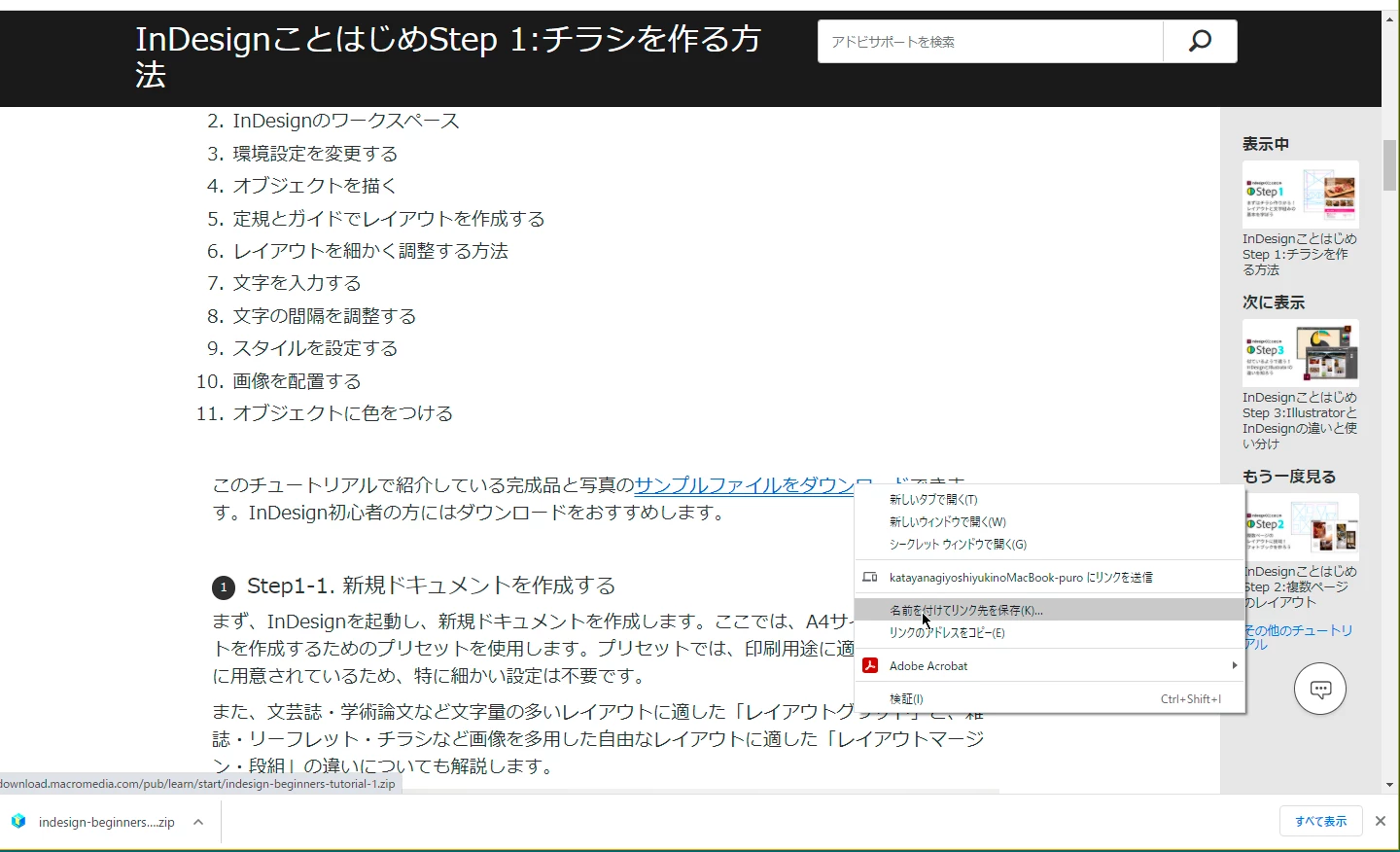Choose 新しいタブで開く from context menu

point(1050,500)
